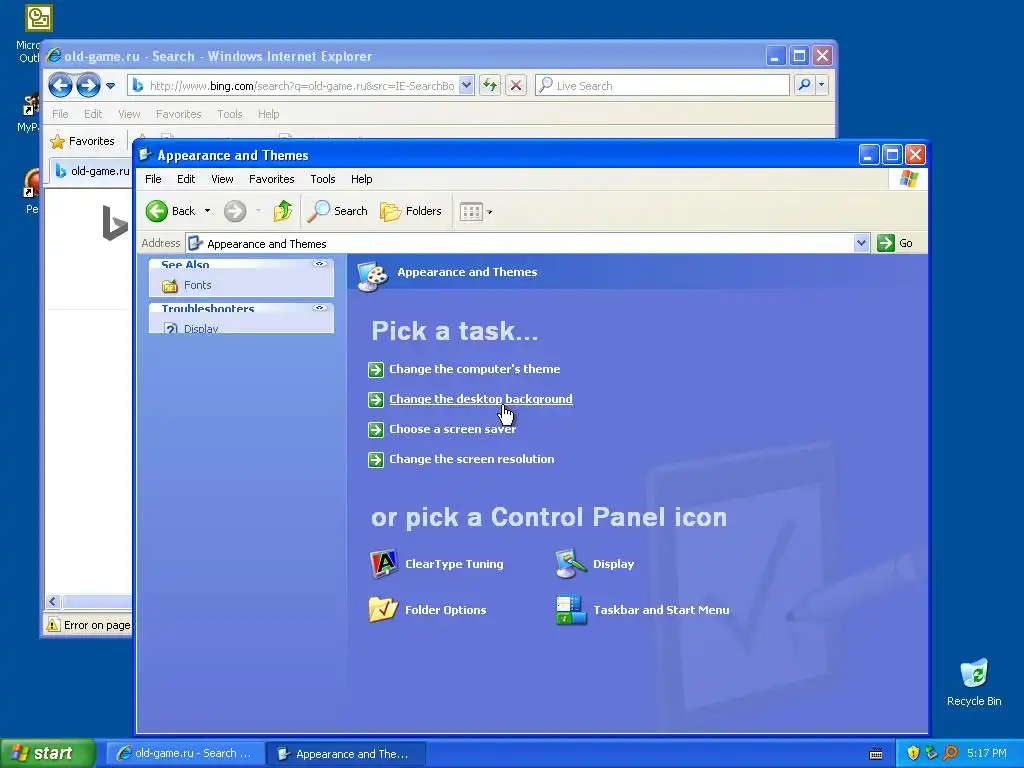Open Favorites menu in Appearance and Themes
This screenshot has height=768, width=1024.
272,179
